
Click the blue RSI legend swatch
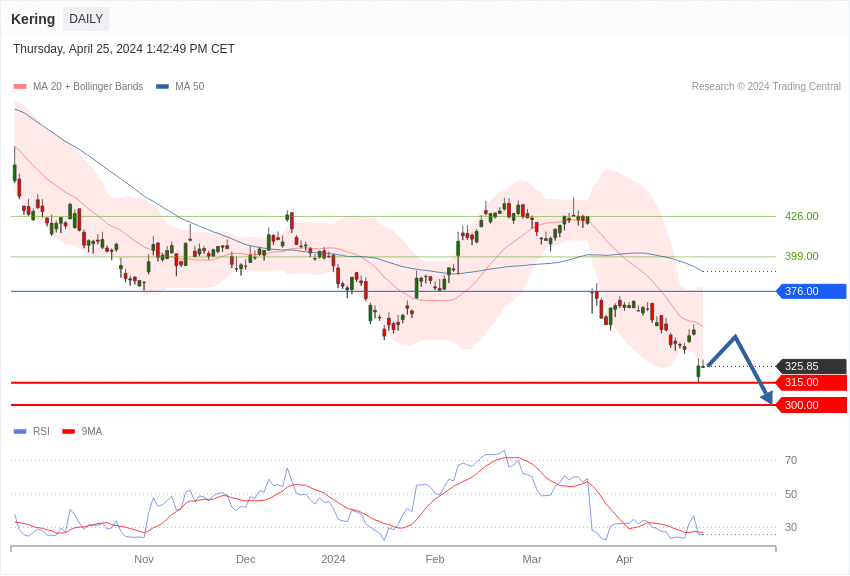(19, 432)
